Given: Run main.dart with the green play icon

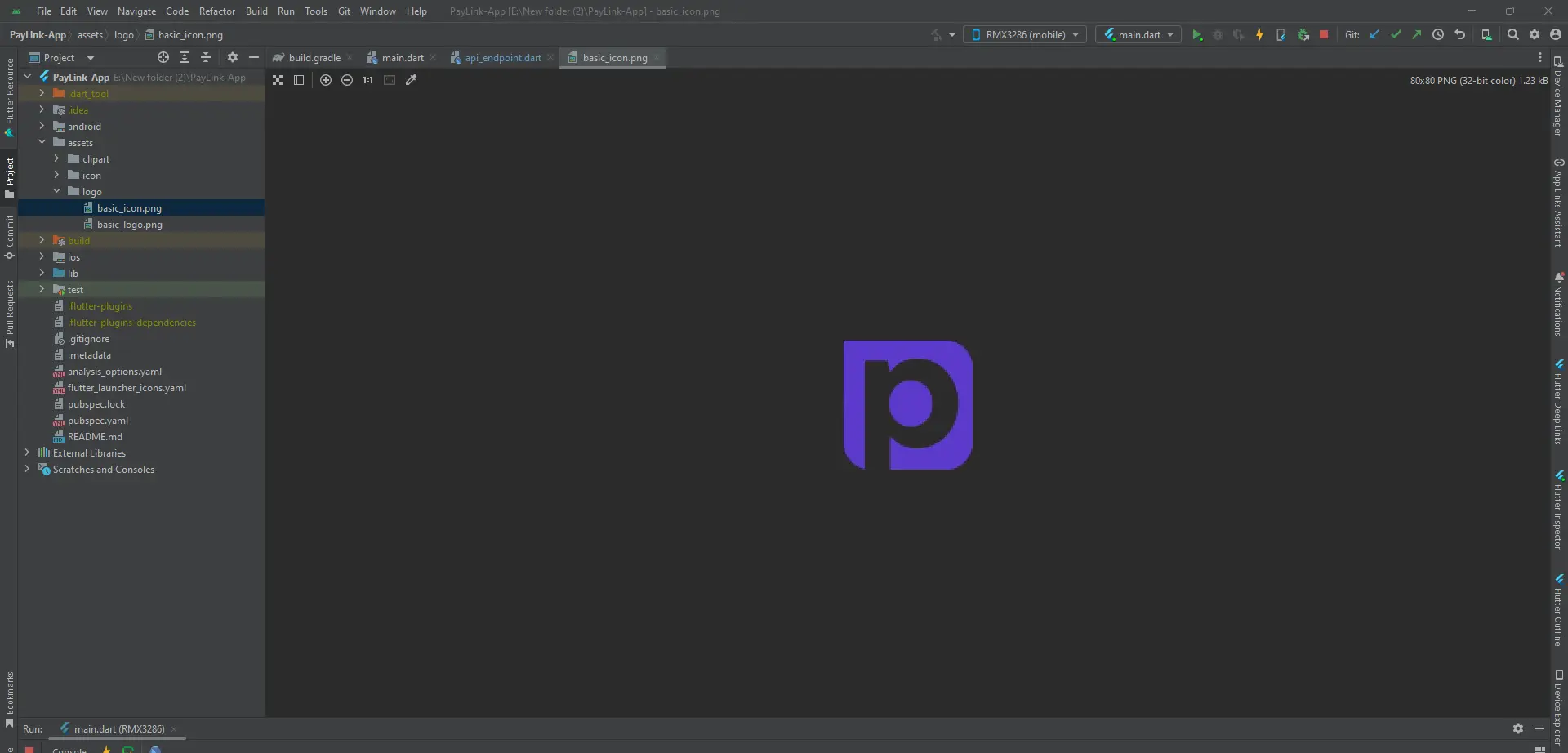Looking at the screenshot, I should tap(1196, 35).
